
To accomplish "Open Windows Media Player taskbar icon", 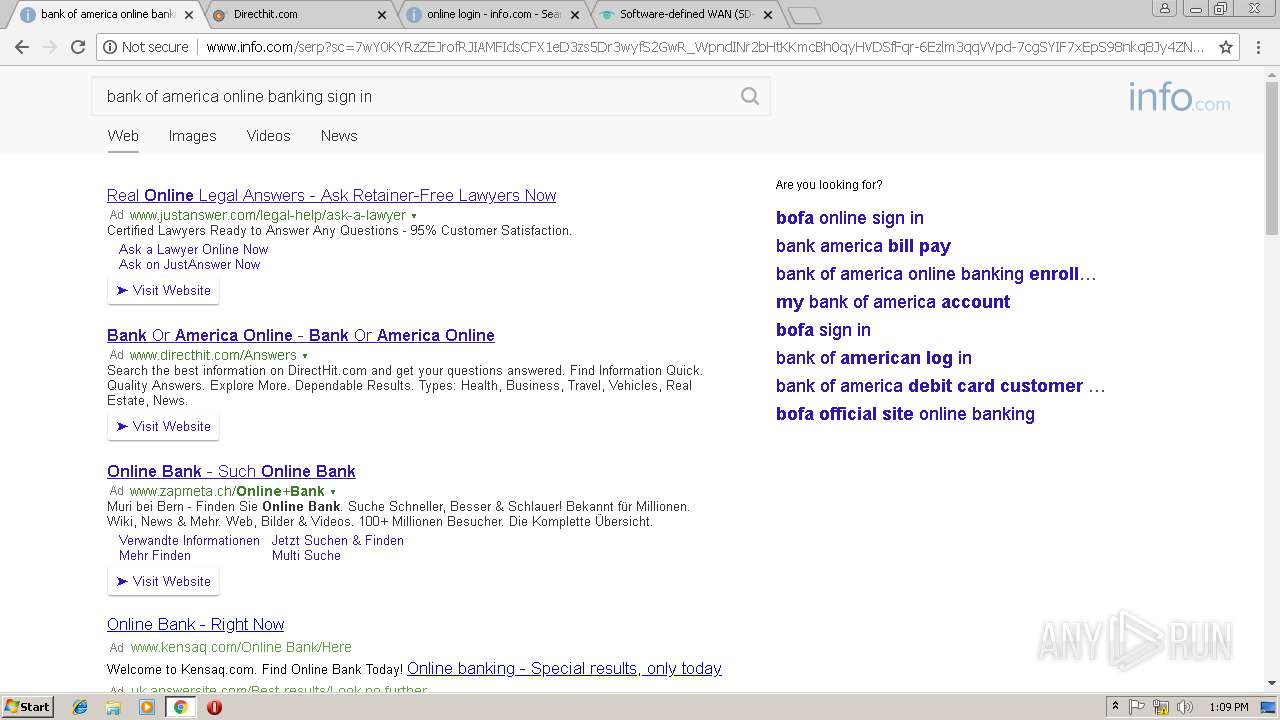I will [x=147, y=707].
